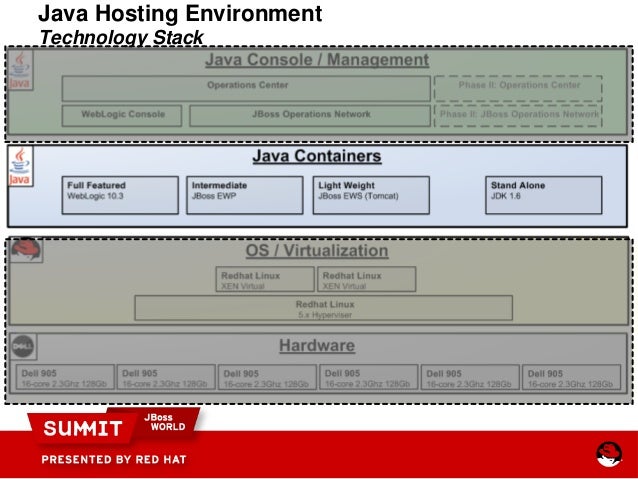Click the Light Weight JBoss EWS (Tomcat) box
Viewport: 638px width, 479px height.
point(371,195)
